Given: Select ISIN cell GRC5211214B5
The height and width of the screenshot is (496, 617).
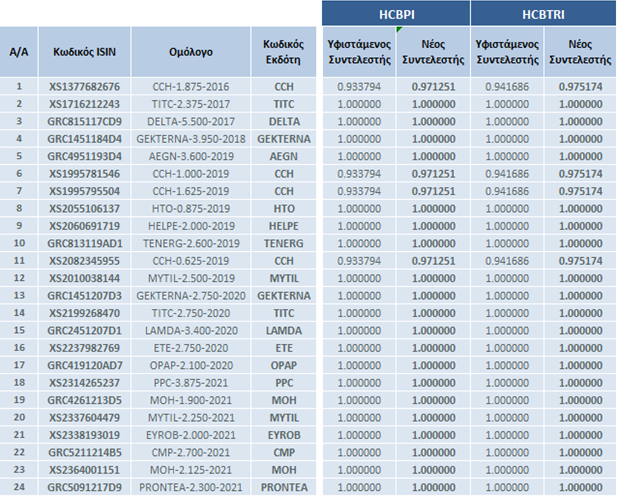Looking at the screenshot, I should click(85, 451).
